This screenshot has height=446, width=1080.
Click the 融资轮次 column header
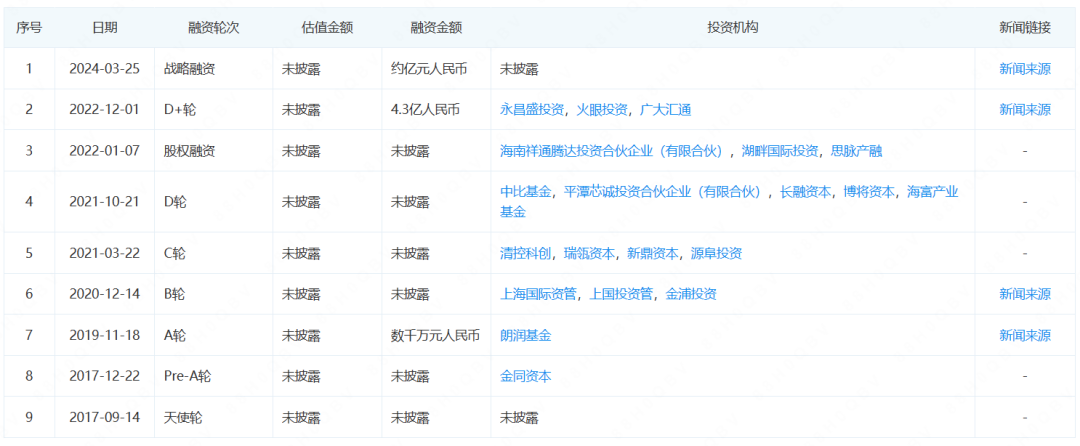(214, 28)
